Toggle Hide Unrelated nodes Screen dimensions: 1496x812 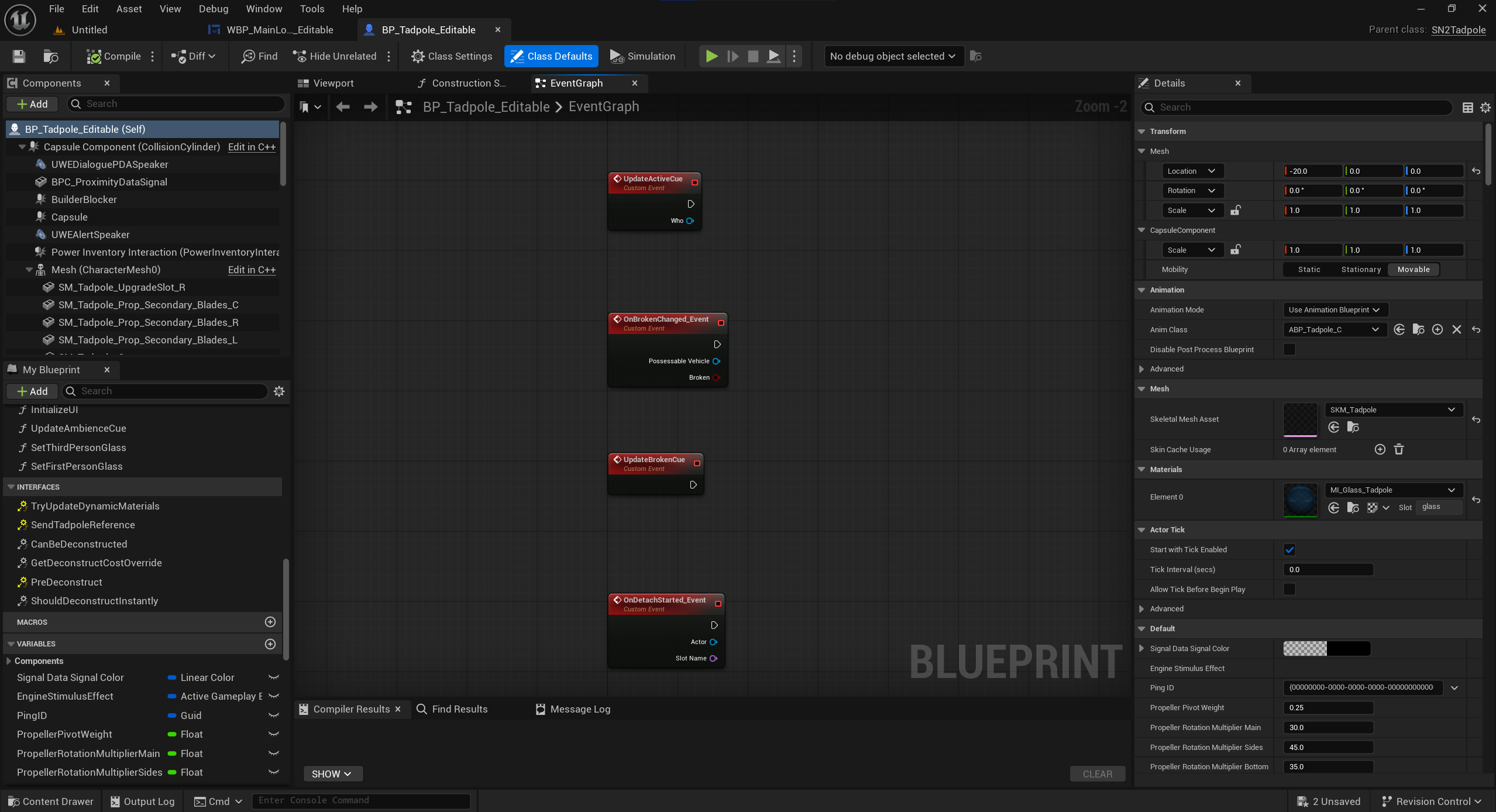coord(335,56)
